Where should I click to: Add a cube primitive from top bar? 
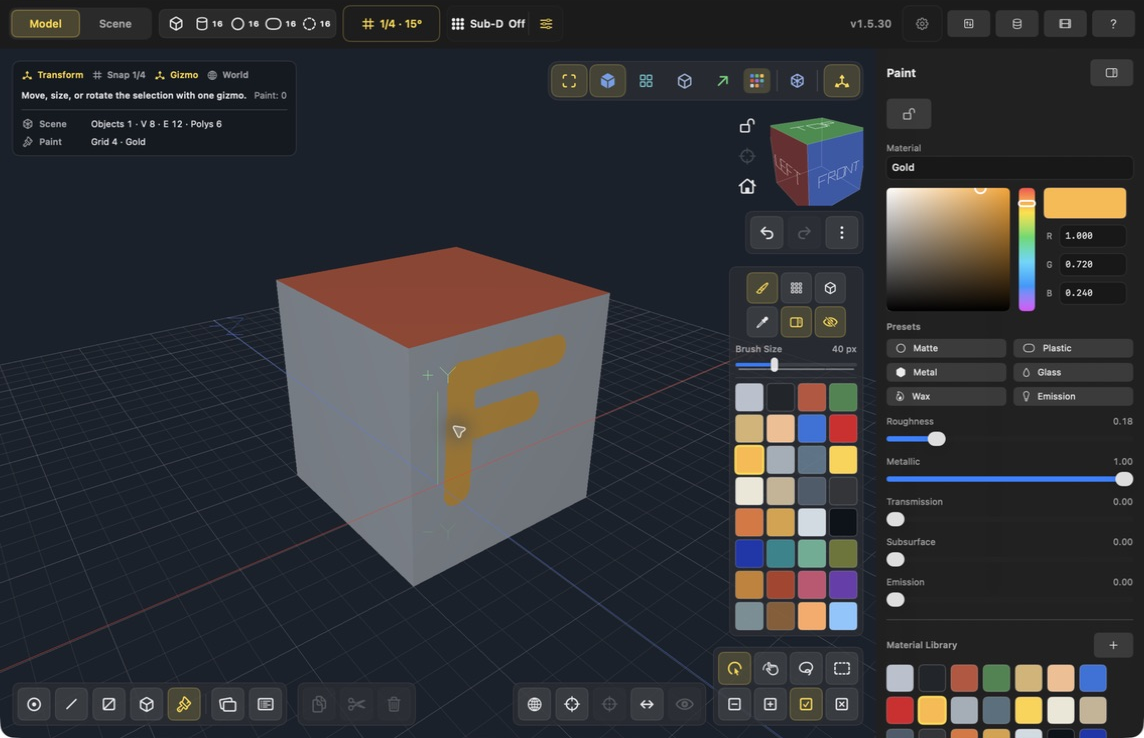176,23
